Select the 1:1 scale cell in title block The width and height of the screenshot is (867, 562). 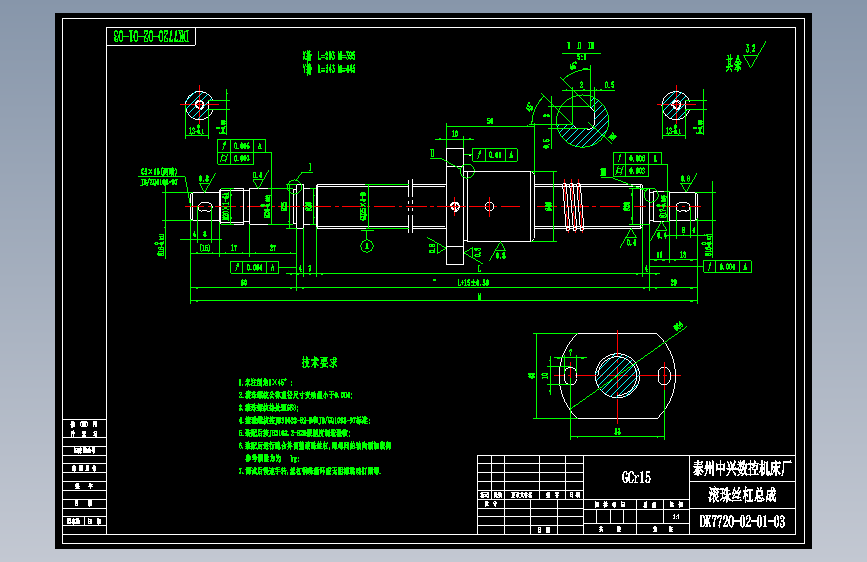(676, 517)
